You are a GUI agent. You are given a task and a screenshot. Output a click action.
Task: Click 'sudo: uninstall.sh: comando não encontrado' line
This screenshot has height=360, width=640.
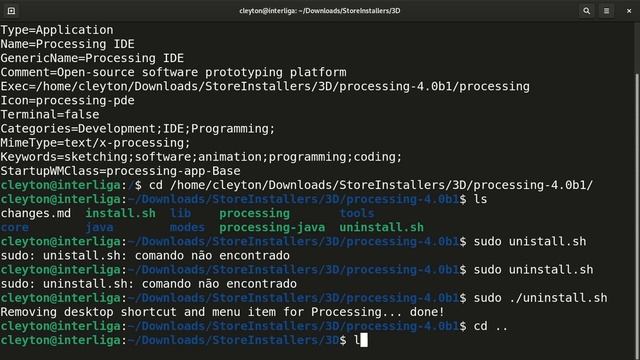149,284
